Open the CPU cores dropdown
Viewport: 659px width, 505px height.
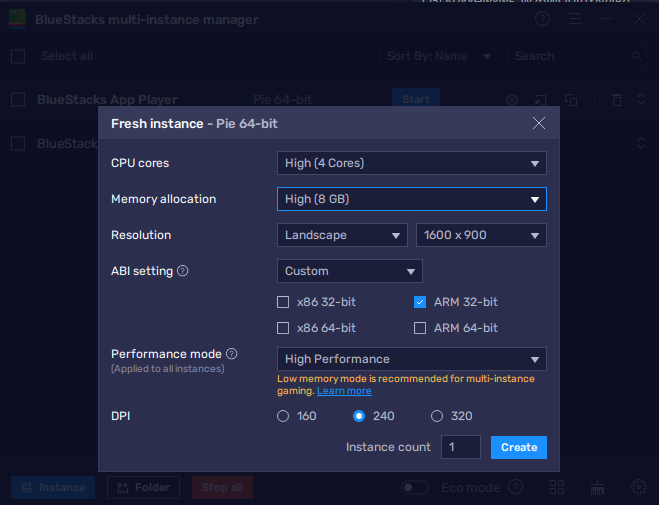[x=411, y=163]
